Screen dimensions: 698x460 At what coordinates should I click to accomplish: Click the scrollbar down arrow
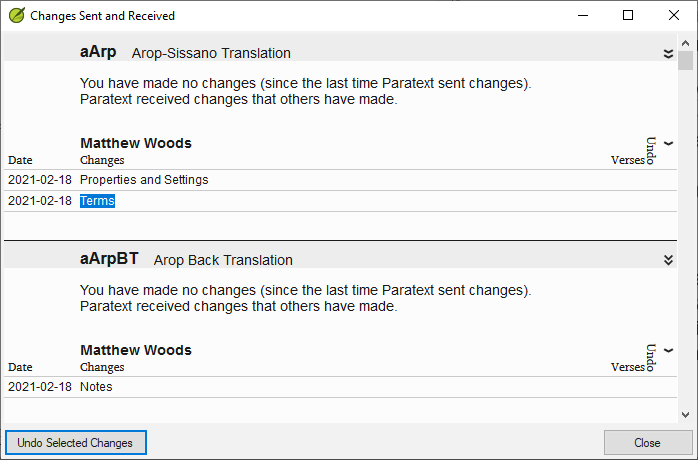[686, 415]
